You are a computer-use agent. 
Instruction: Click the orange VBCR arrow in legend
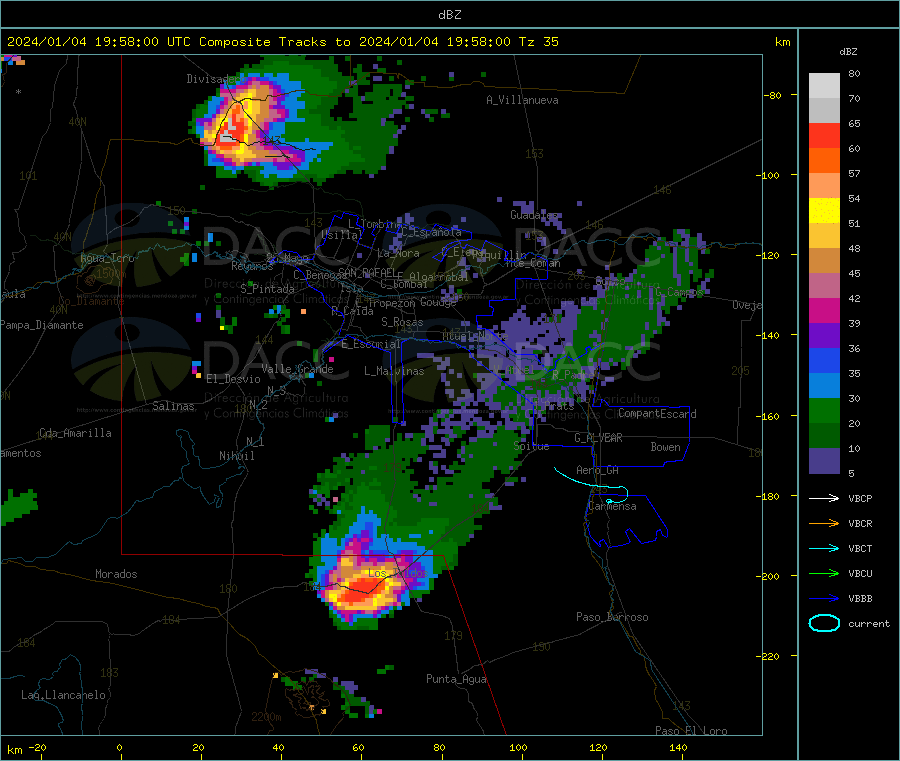[x=824, y=523]
